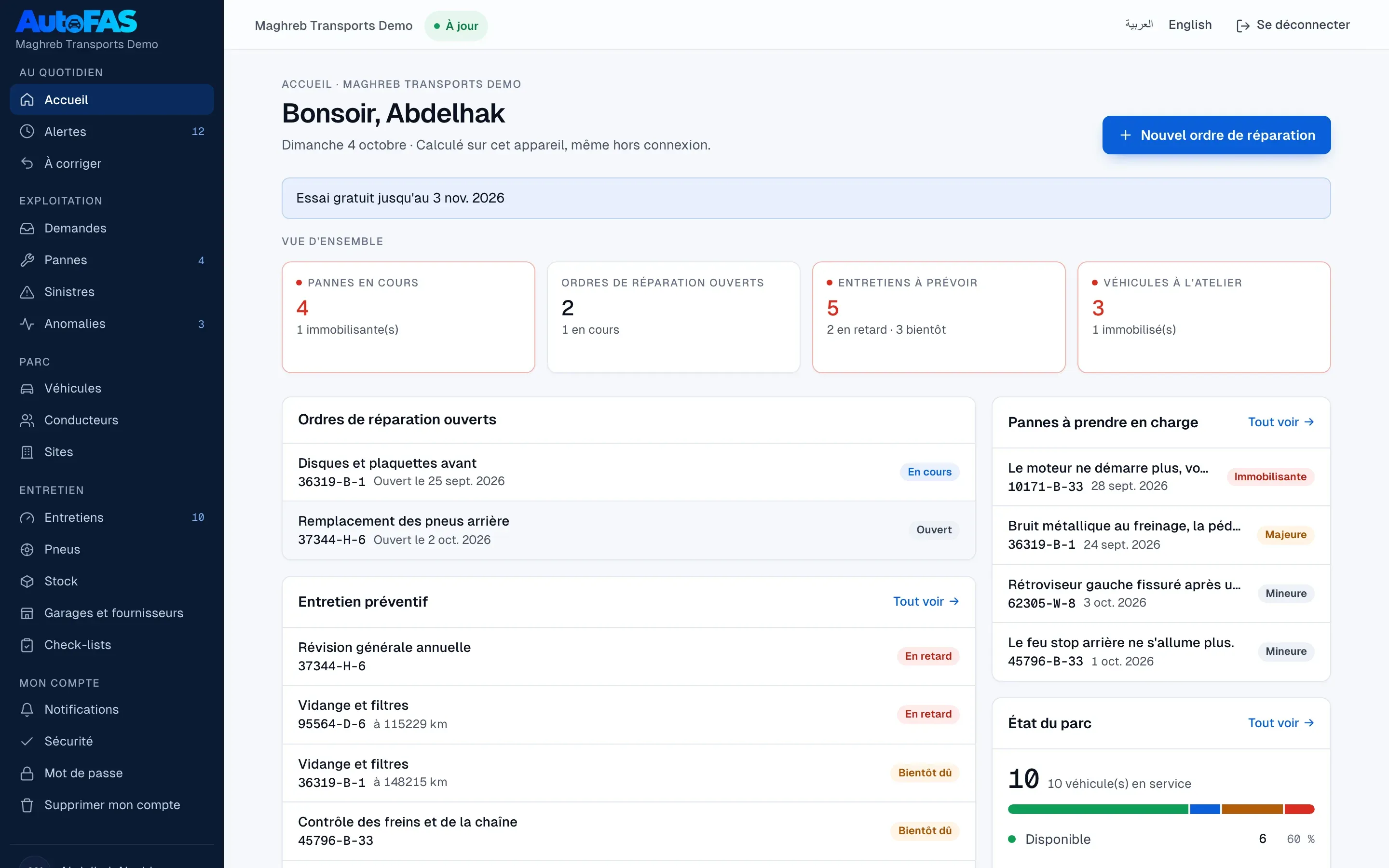1389x868 pixels.
Task: Click the Sinistres warning triangle icon
Action: pos(27,292)
